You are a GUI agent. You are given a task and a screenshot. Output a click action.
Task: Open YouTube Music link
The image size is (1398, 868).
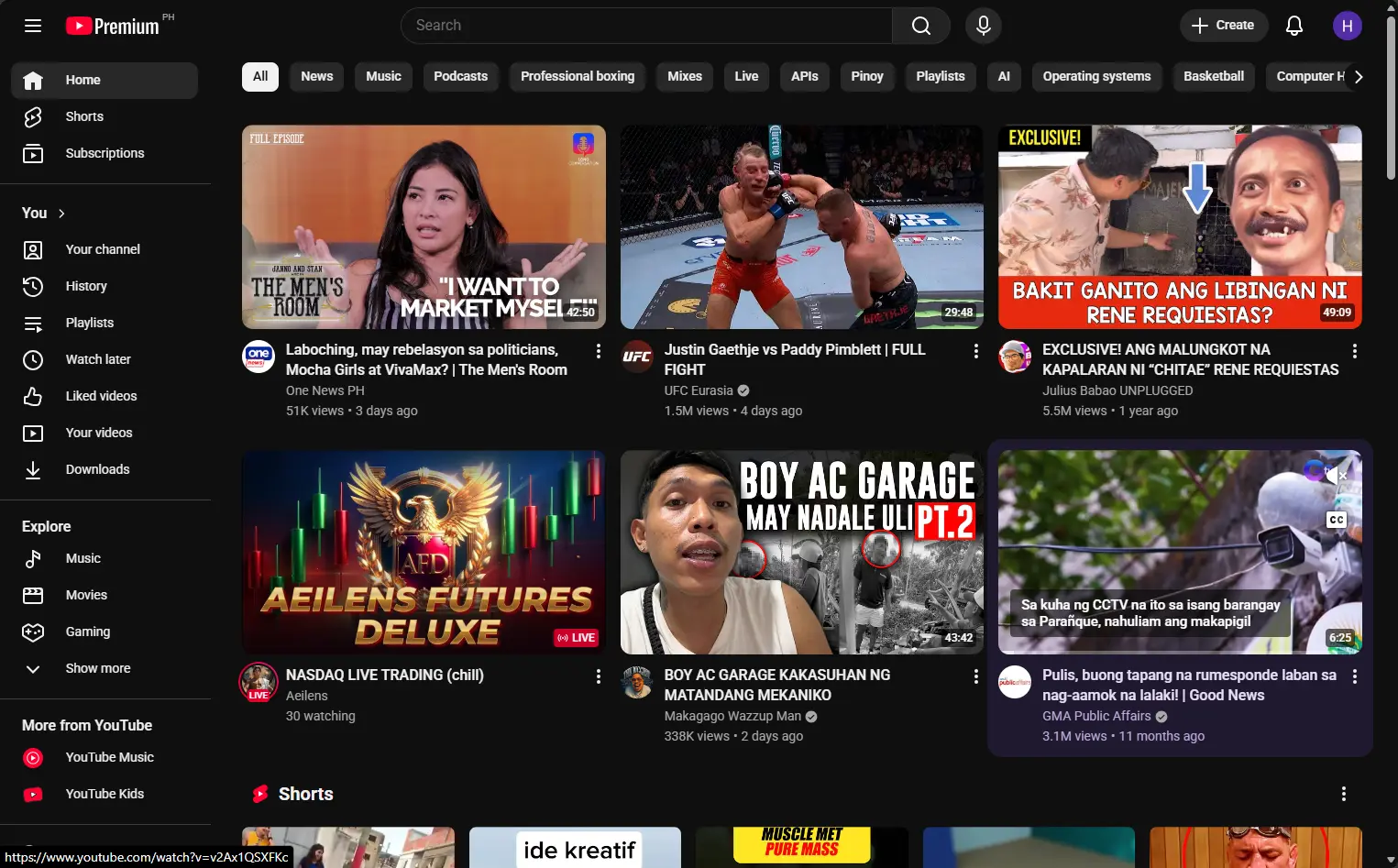point(105,758)
